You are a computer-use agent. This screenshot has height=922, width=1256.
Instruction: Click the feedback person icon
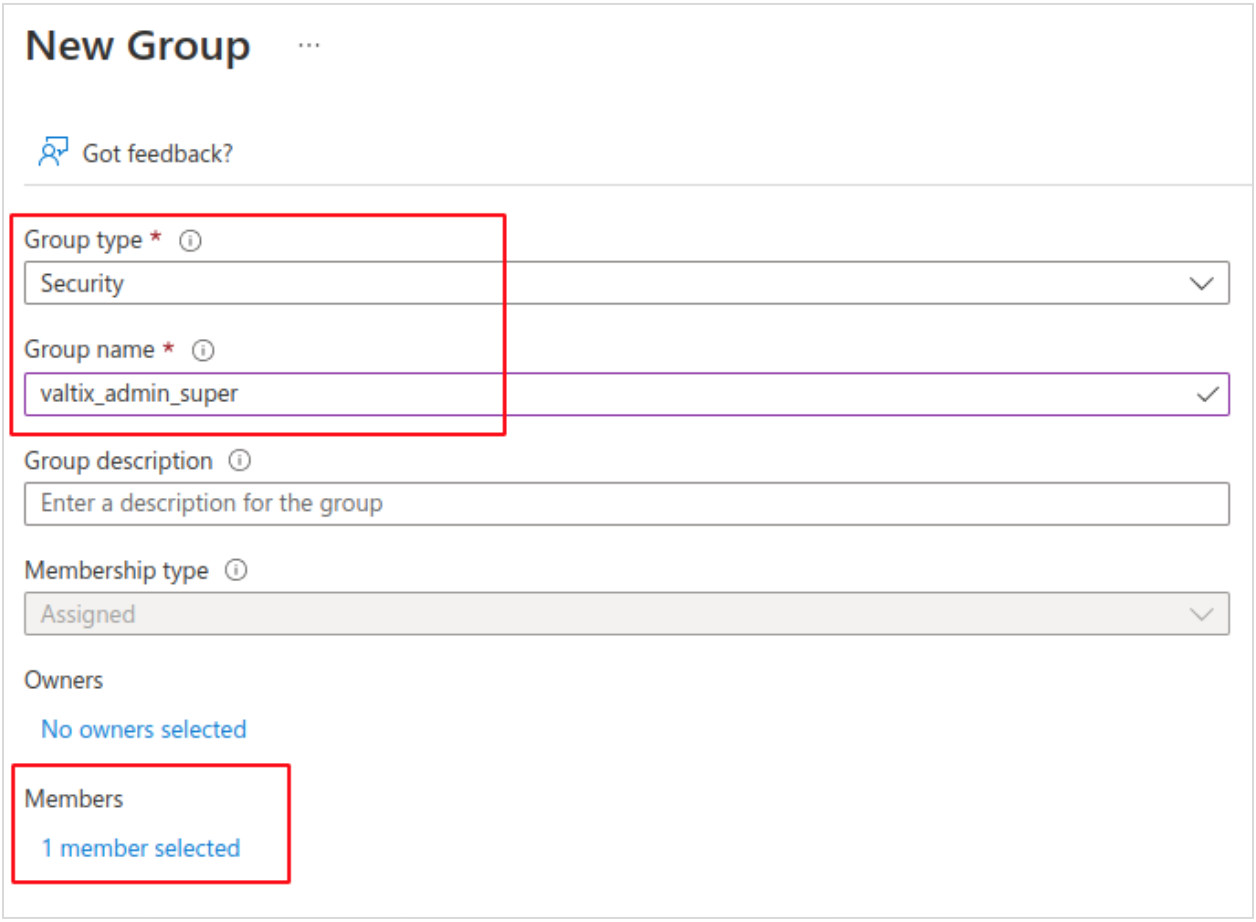[x=52, y=152]
